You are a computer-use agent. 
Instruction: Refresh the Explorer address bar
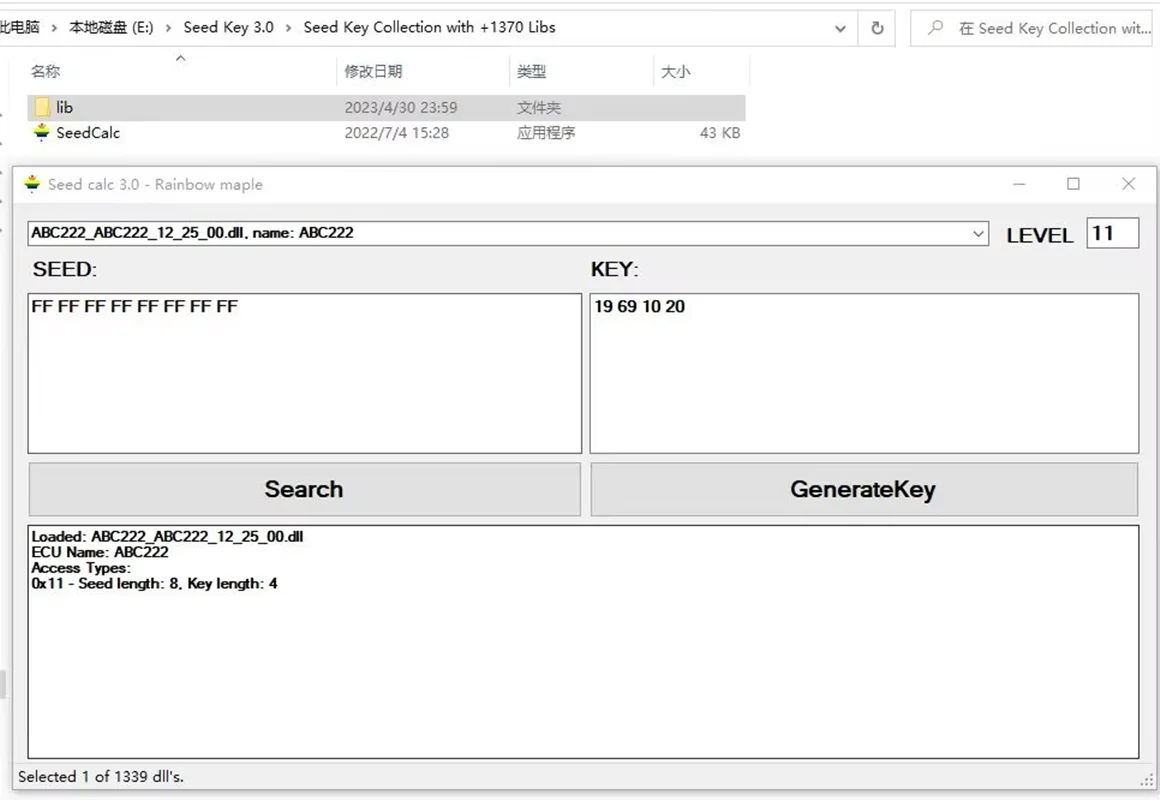[877, 28]
